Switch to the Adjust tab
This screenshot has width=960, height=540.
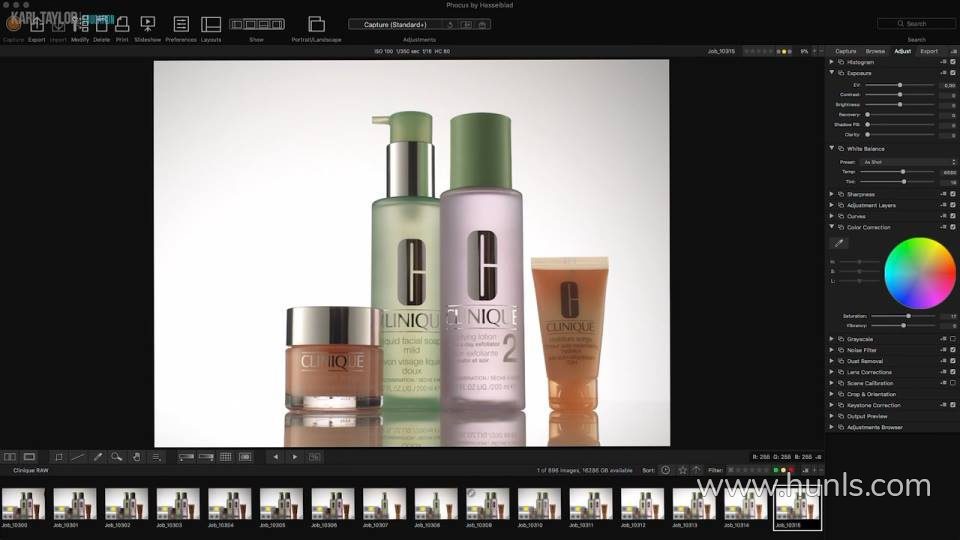pos(902,51)
